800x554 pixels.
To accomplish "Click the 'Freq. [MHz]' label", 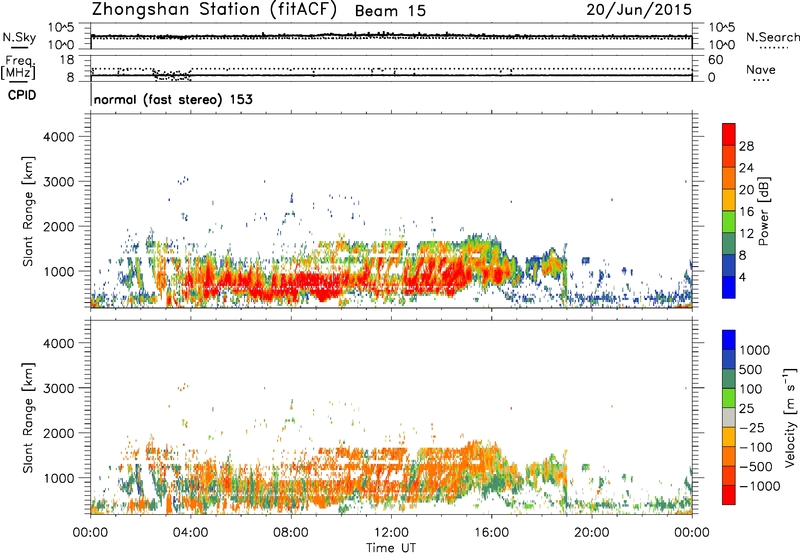I will 19,67.
